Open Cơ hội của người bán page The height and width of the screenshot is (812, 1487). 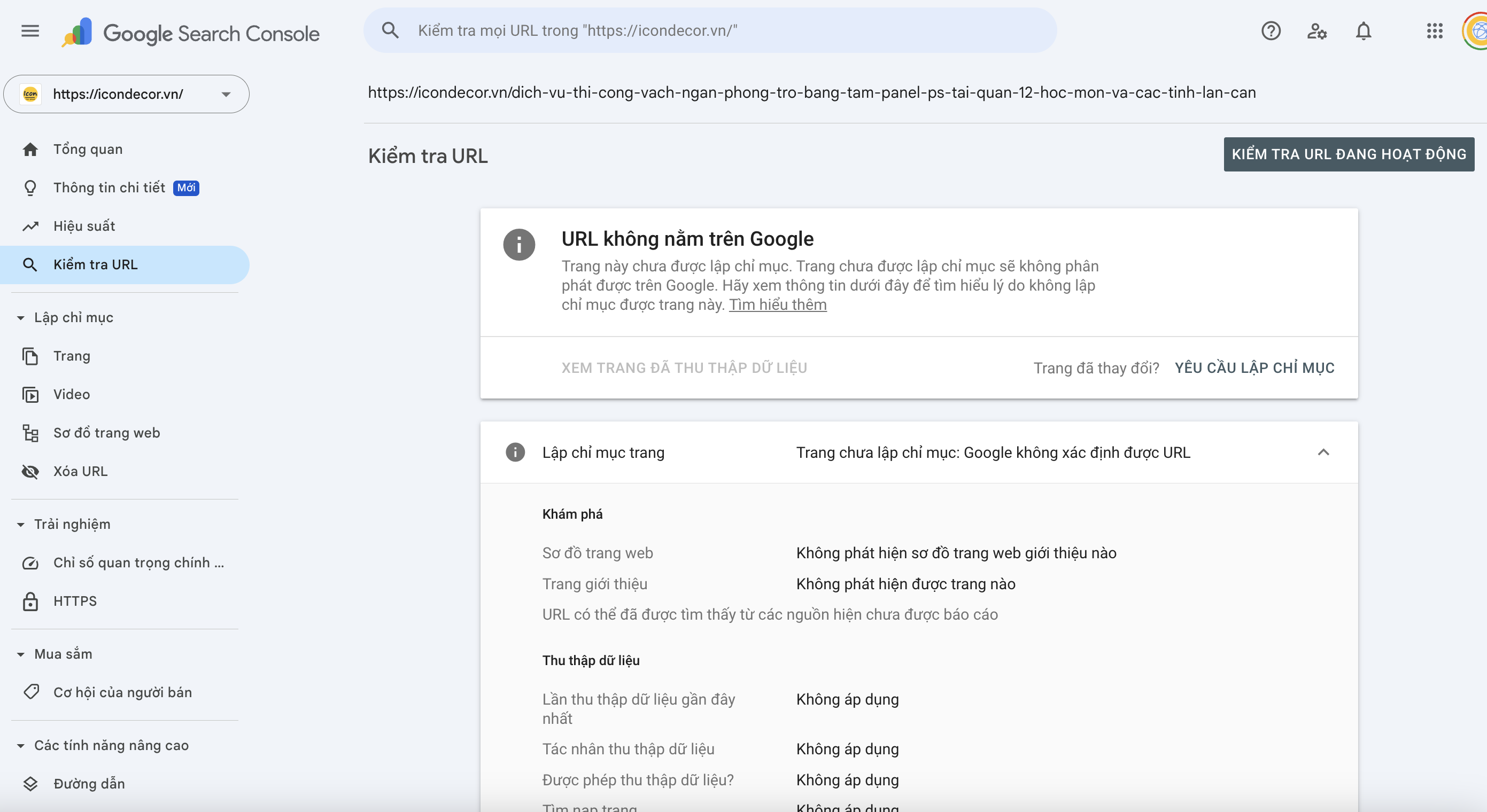(125, 692)
